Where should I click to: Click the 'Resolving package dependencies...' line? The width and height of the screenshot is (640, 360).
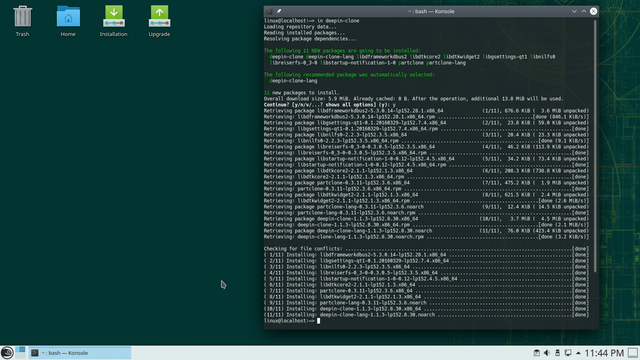coord(310,39)
